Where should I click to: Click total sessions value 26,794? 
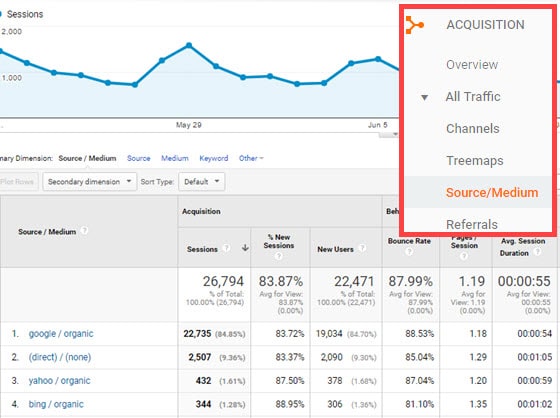click(223, 281)
